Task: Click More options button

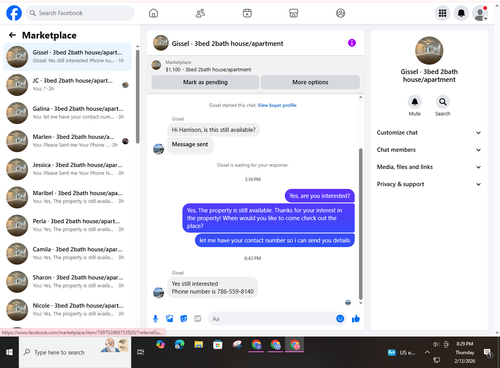Action: (x=310, y=82)
